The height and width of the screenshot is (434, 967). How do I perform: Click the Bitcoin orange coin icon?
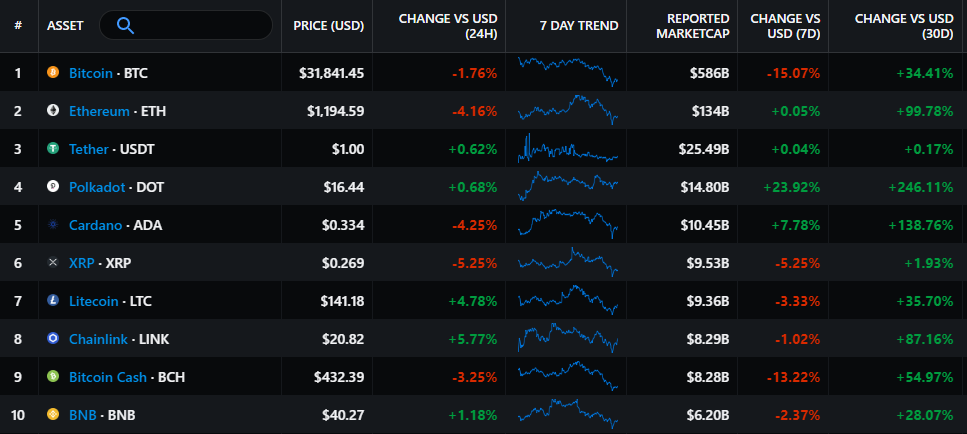tap(53, 73)
